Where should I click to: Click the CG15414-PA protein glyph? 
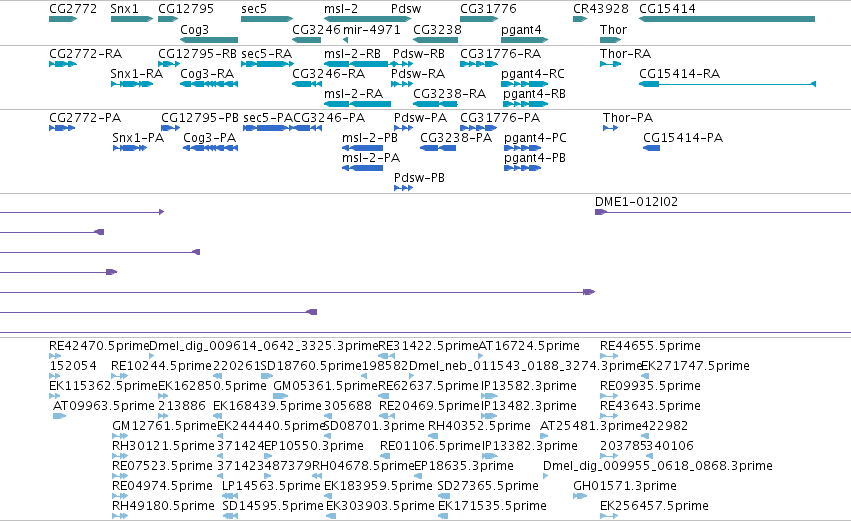651,148
